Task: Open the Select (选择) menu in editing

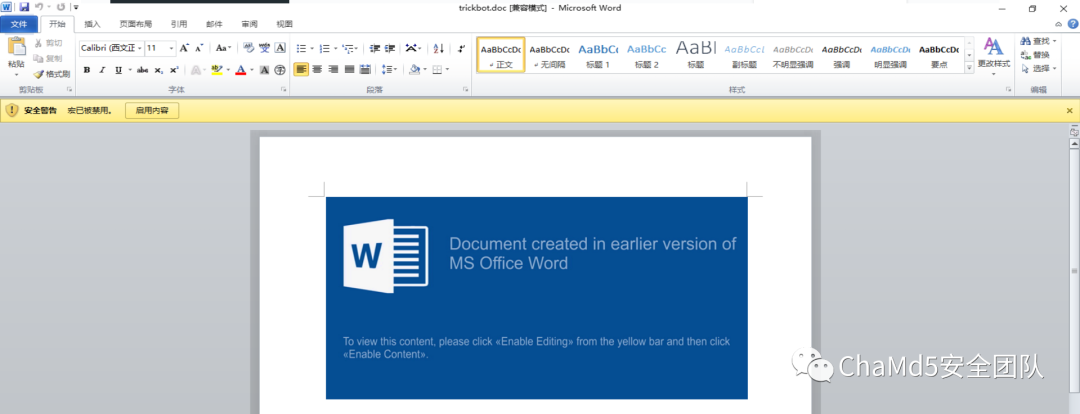Action: coord(1038,69)
